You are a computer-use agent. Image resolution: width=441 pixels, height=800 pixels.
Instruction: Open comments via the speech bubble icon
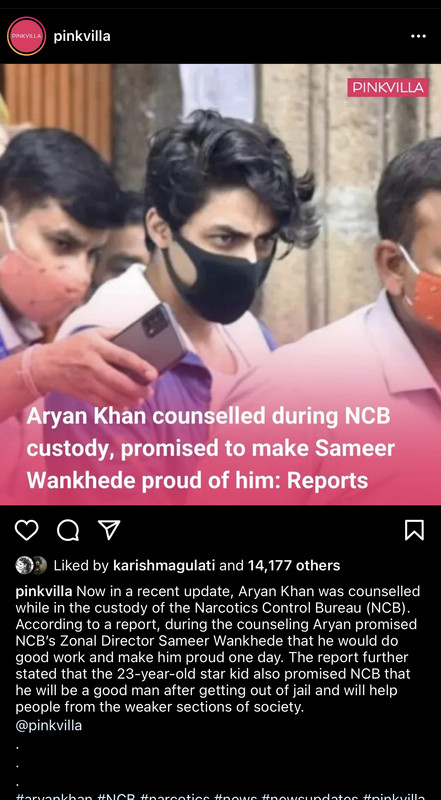(x=68, y=530)
